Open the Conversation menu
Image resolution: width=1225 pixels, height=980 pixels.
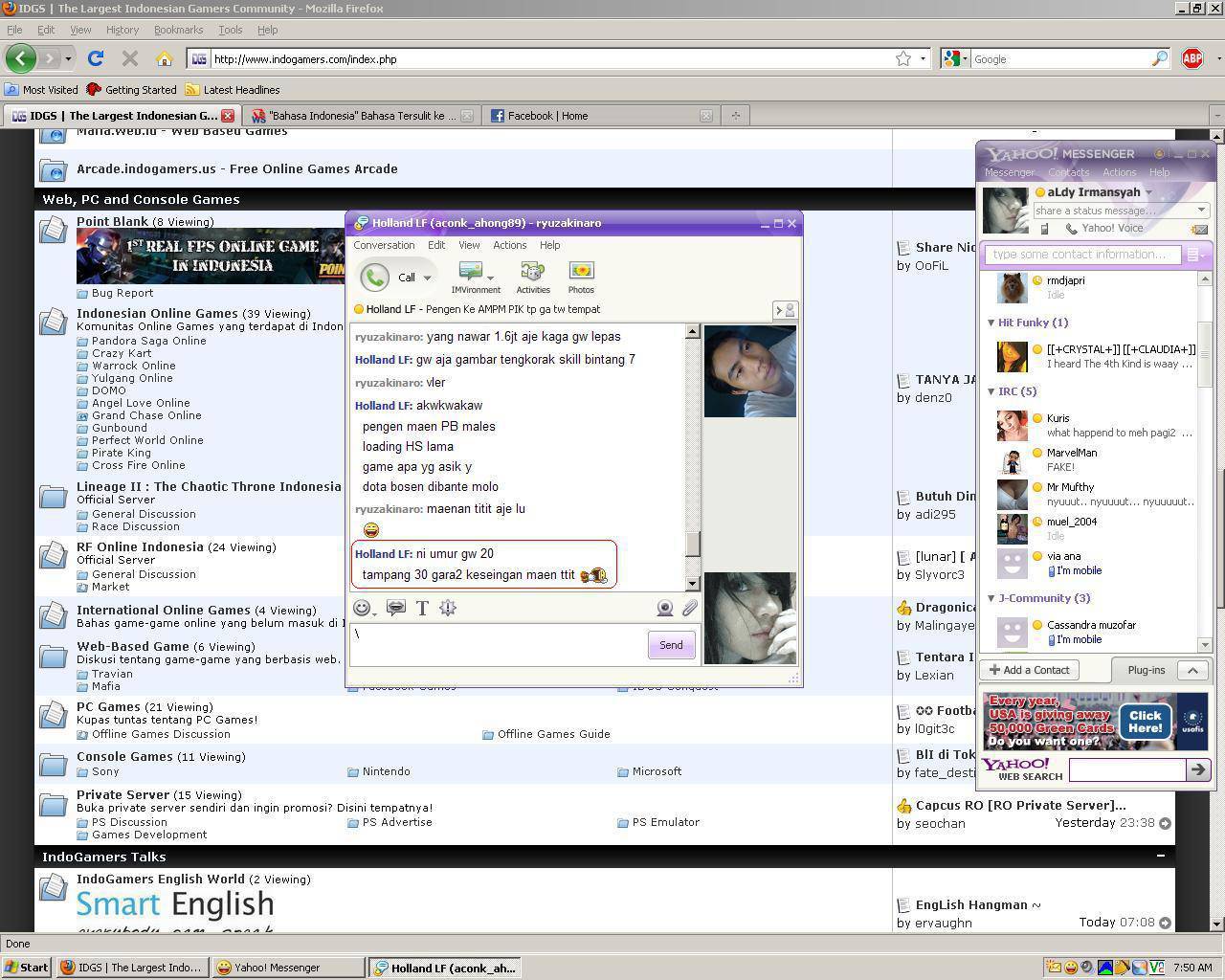(384, 245)
